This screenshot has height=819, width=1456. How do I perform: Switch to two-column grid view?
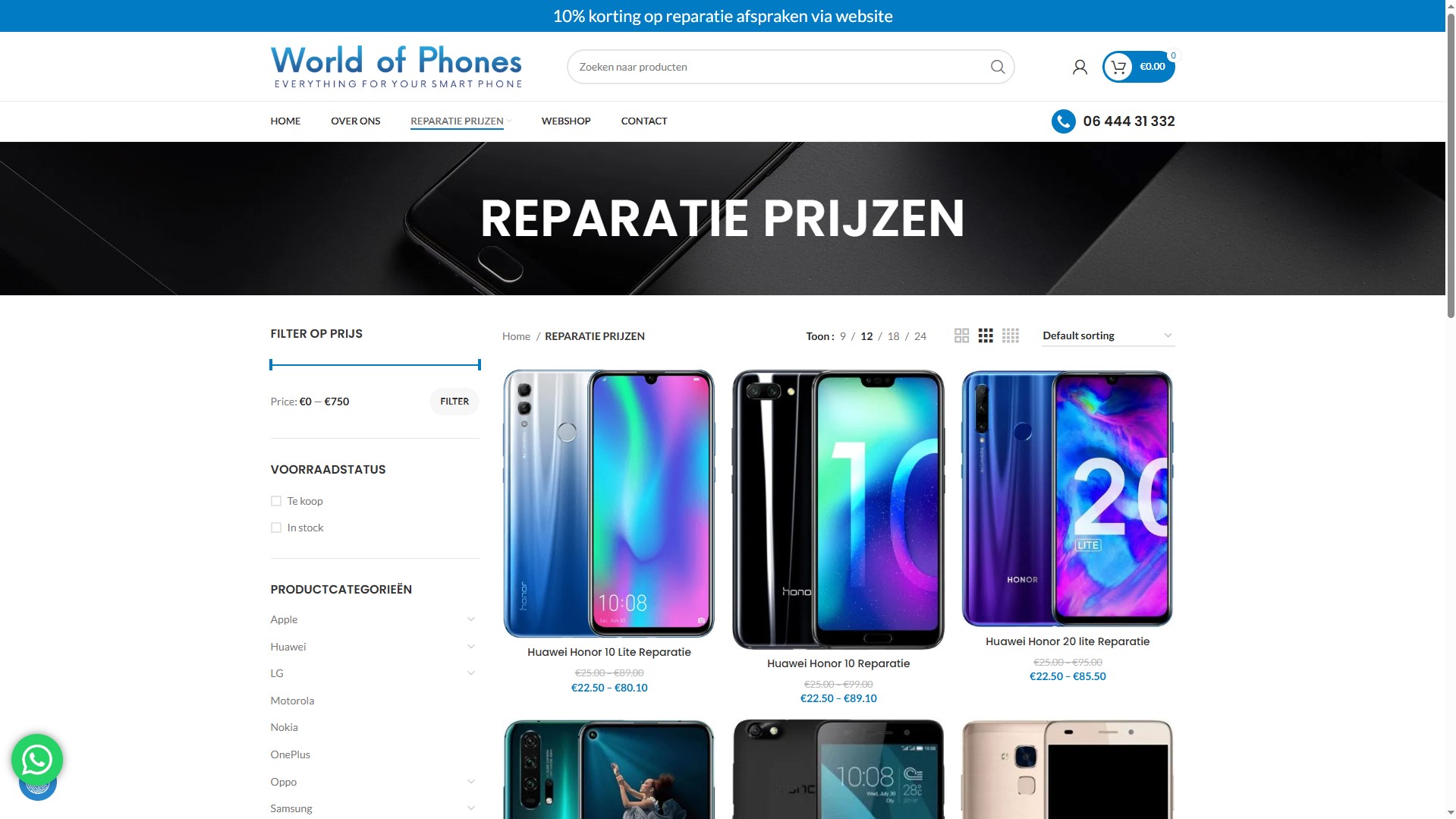(961, 335)
